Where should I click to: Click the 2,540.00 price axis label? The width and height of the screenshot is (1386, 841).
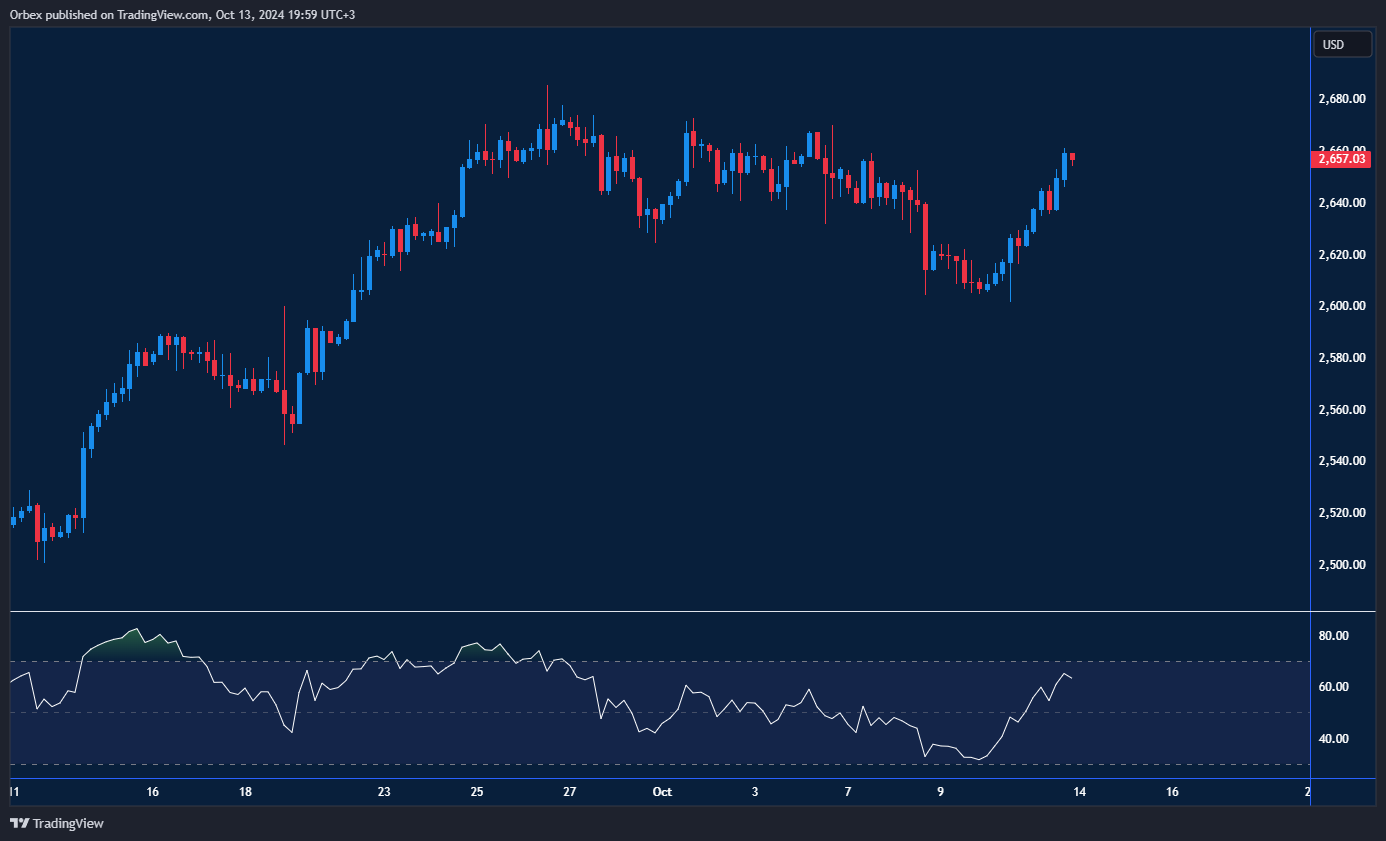(1342, 461)
